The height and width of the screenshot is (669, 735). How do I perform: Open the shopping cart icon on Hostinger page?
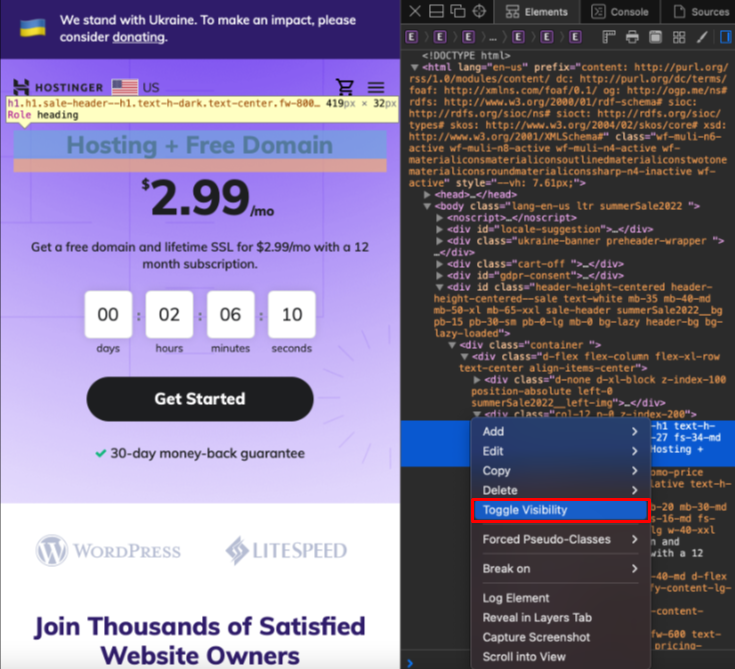[345, 87]
